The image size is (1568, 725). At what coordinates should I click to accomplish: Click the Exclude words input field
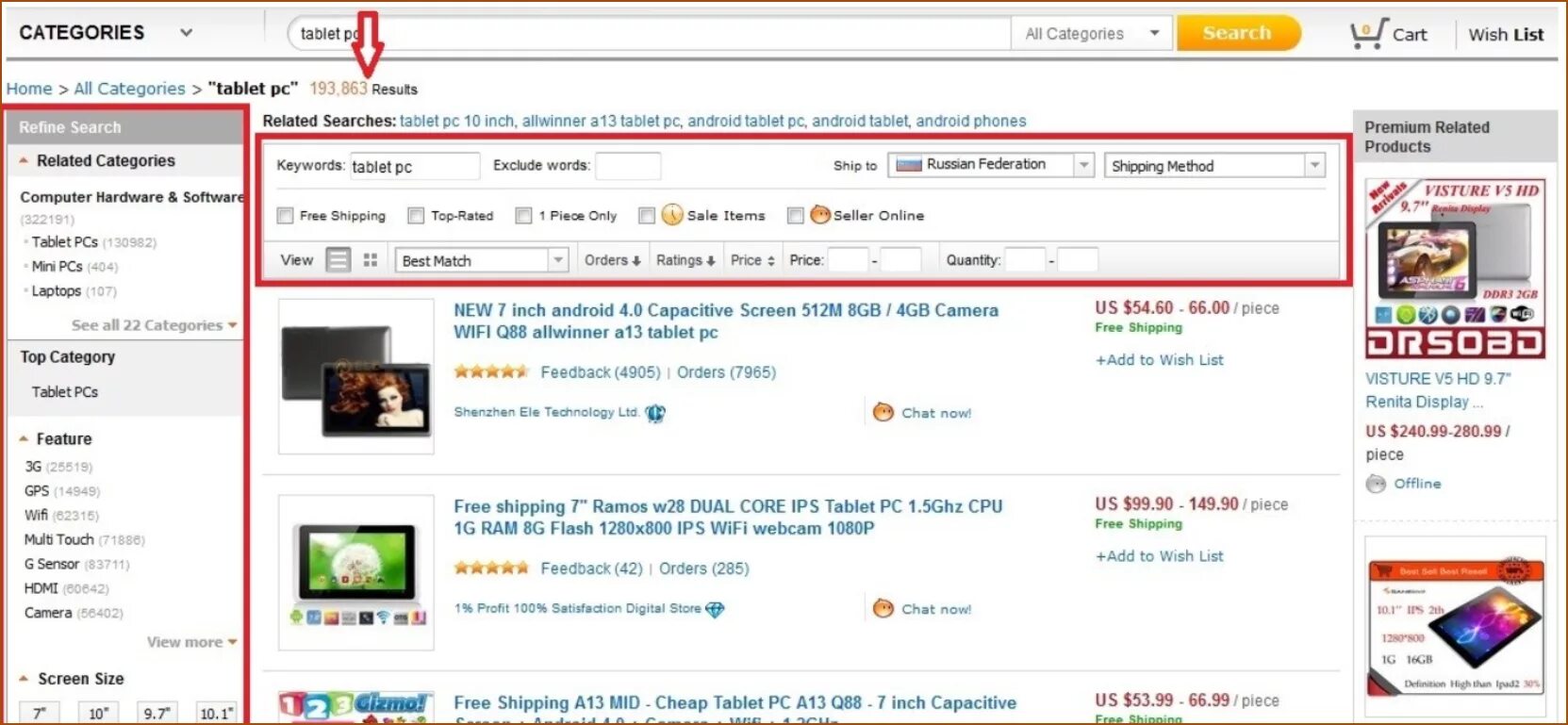pos(628,166)
